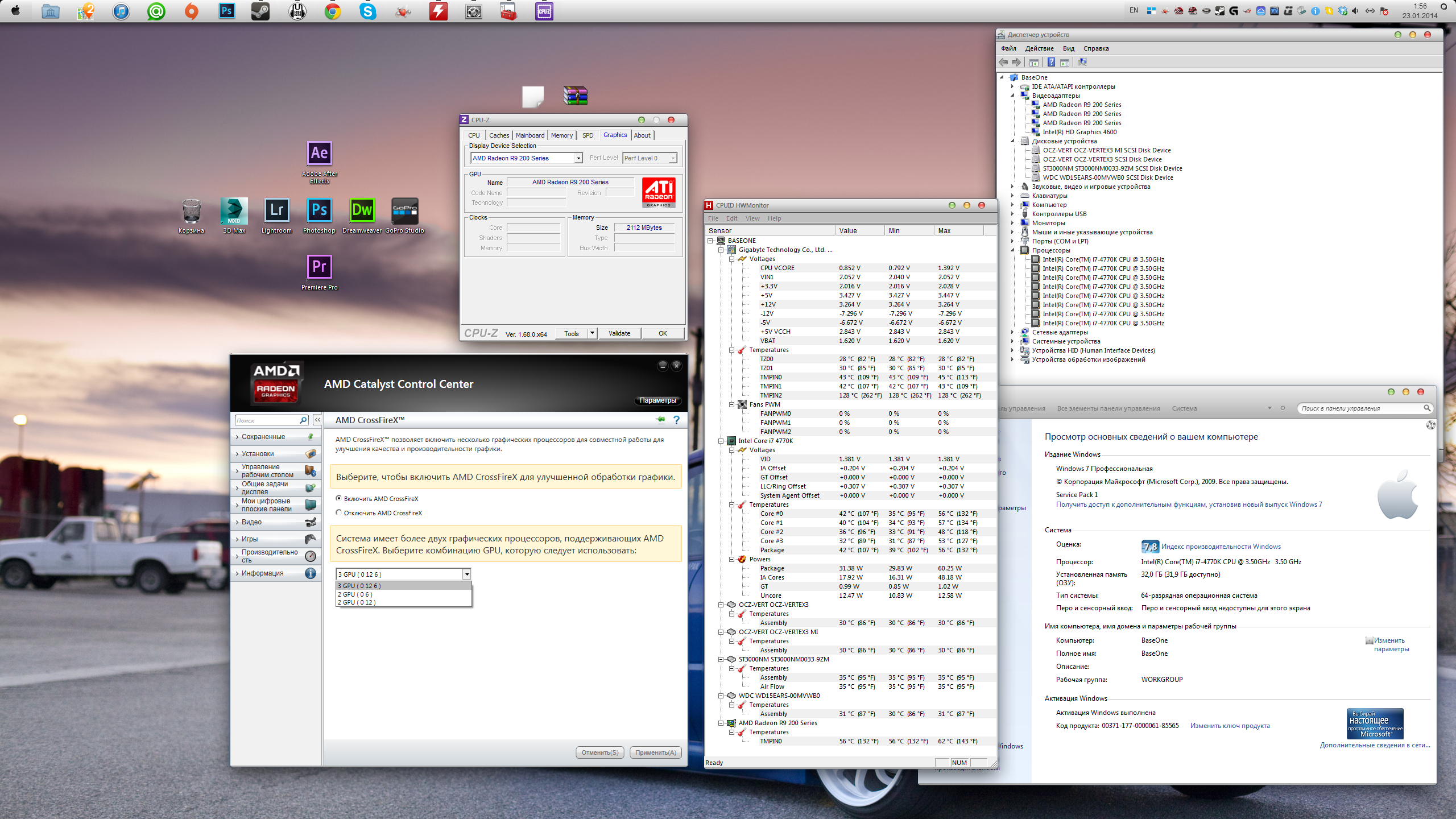Select the Enable AMD CrossFireX radio button
This screenshot has height=819, width=1456.
pos(339,498)
